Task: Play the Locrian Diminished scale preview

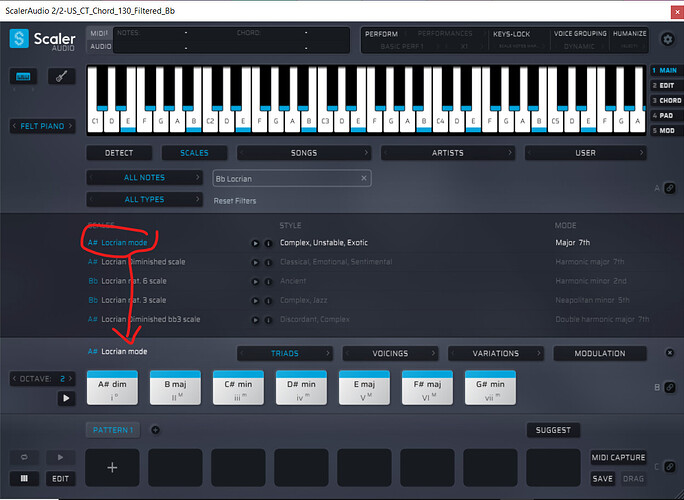Action: (255, 262)
